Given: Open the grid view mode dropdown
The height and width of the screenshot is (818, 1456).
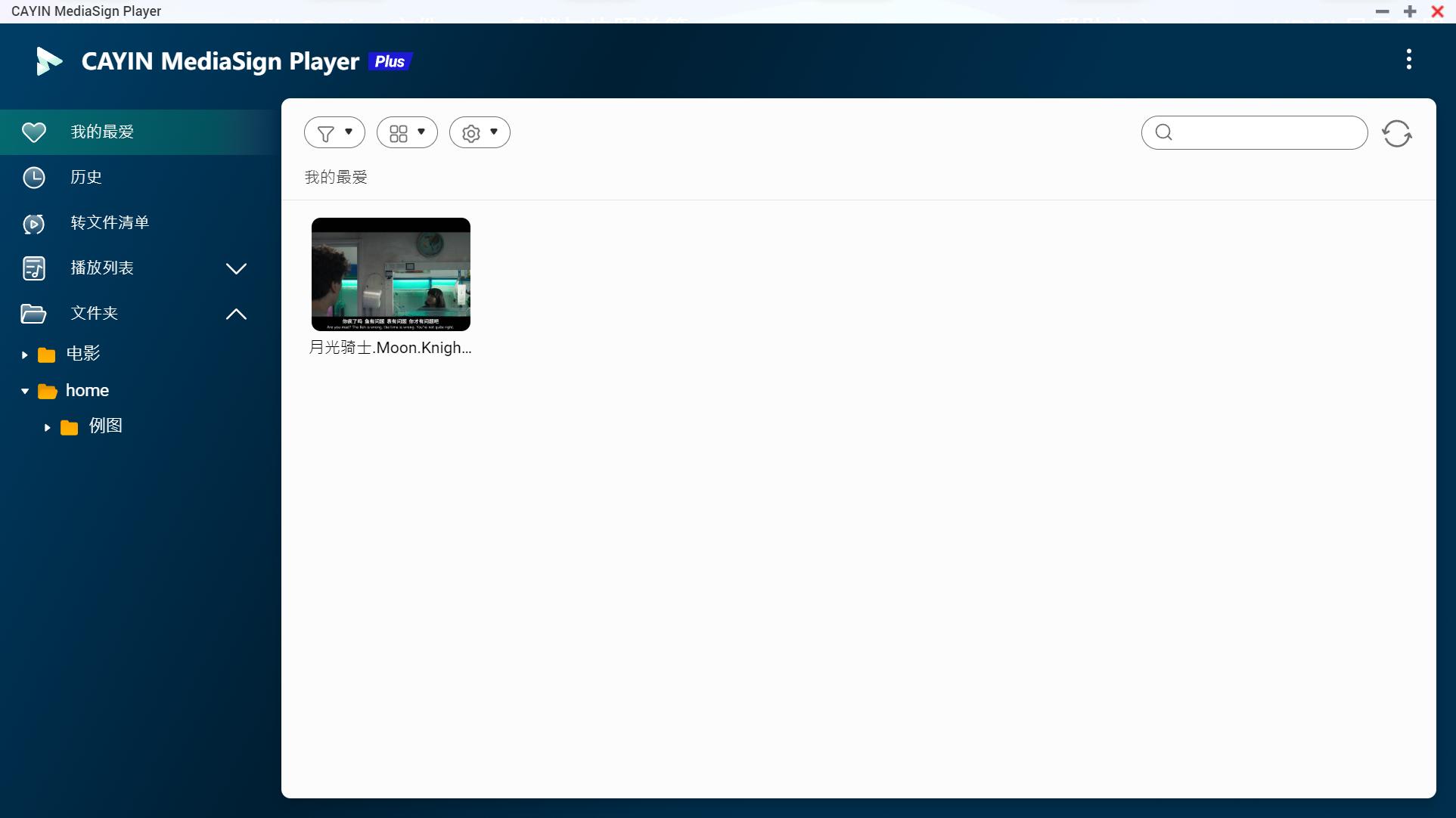Looking at the screenshot, I should coord(407,133).
